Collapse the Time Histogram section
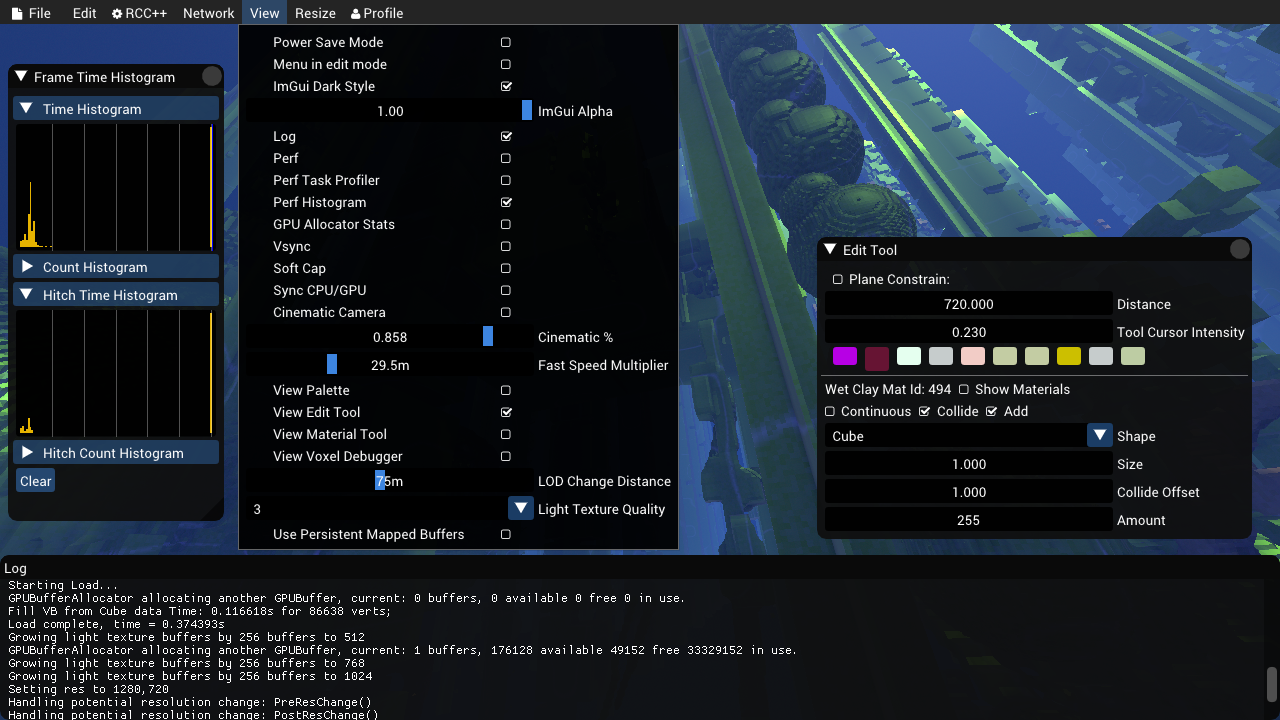This screenshot has height=720, width=1280. coord(116,109)
